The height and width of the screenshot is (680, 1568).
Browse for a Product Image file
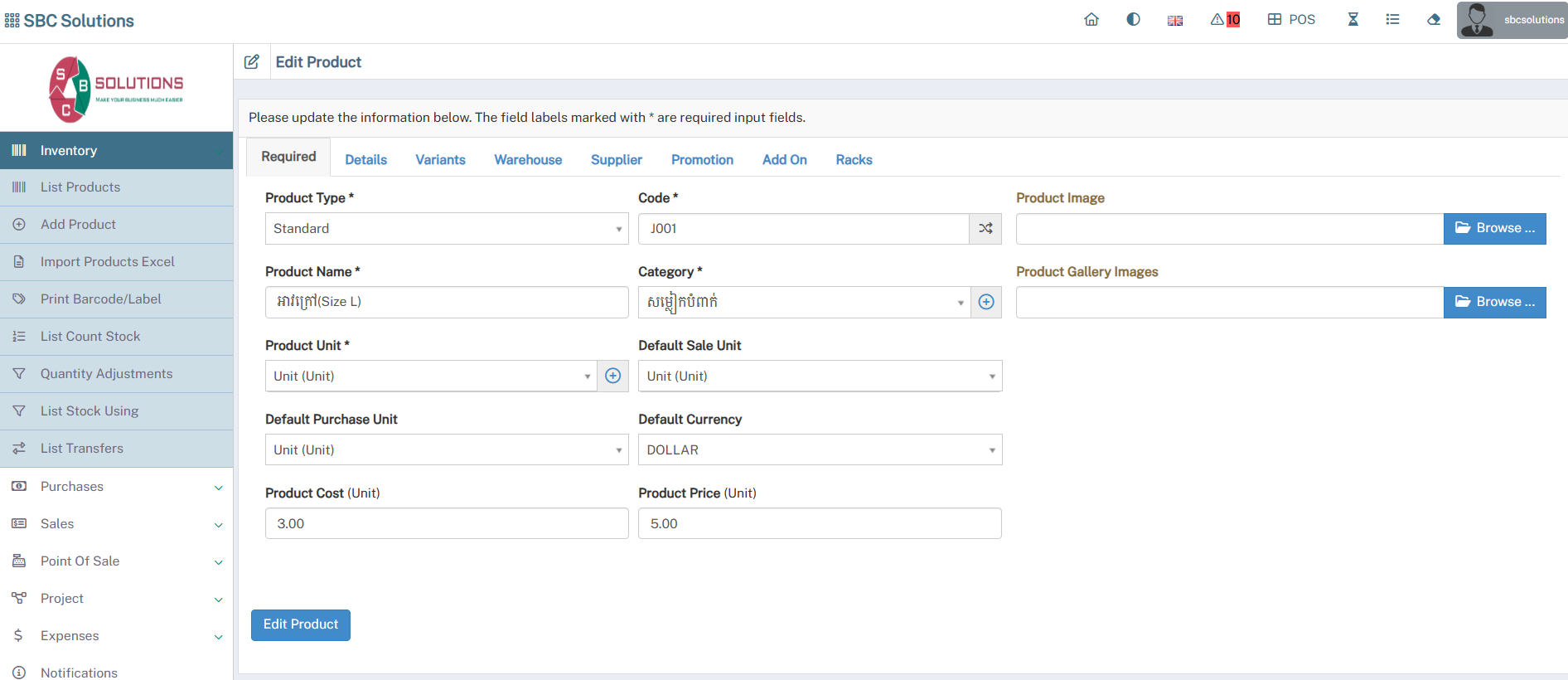coord(1494,229)
